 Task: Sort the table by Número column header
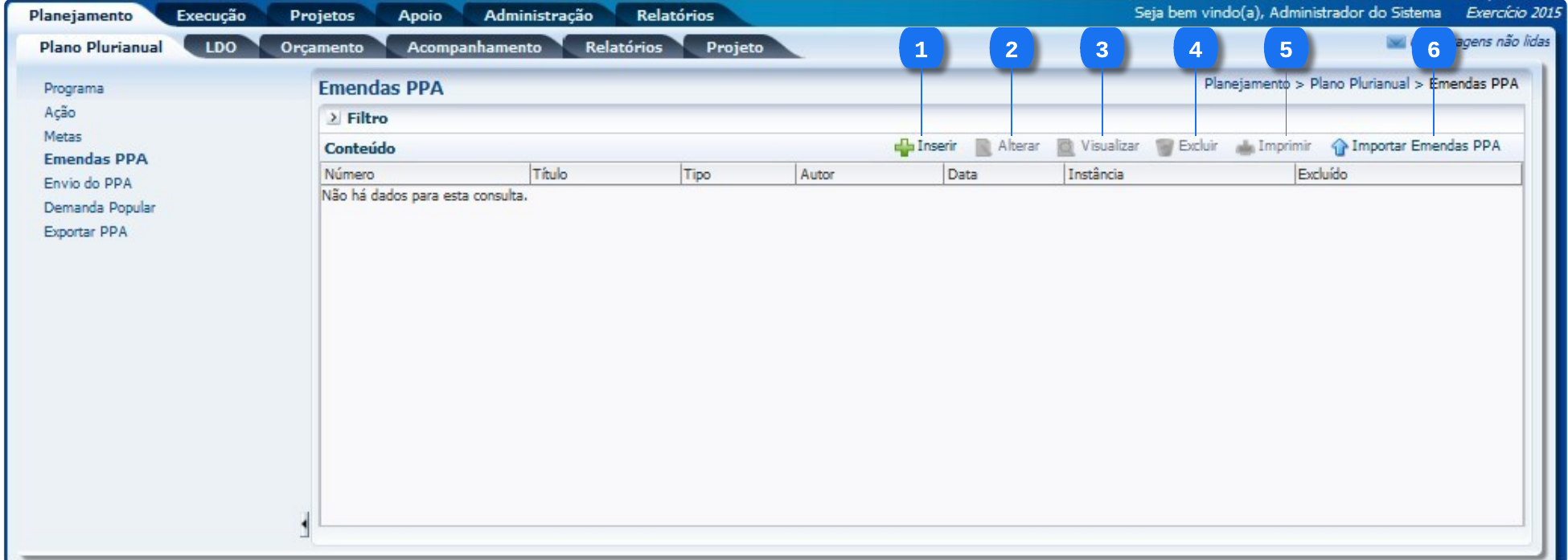(x=349, y=174)
